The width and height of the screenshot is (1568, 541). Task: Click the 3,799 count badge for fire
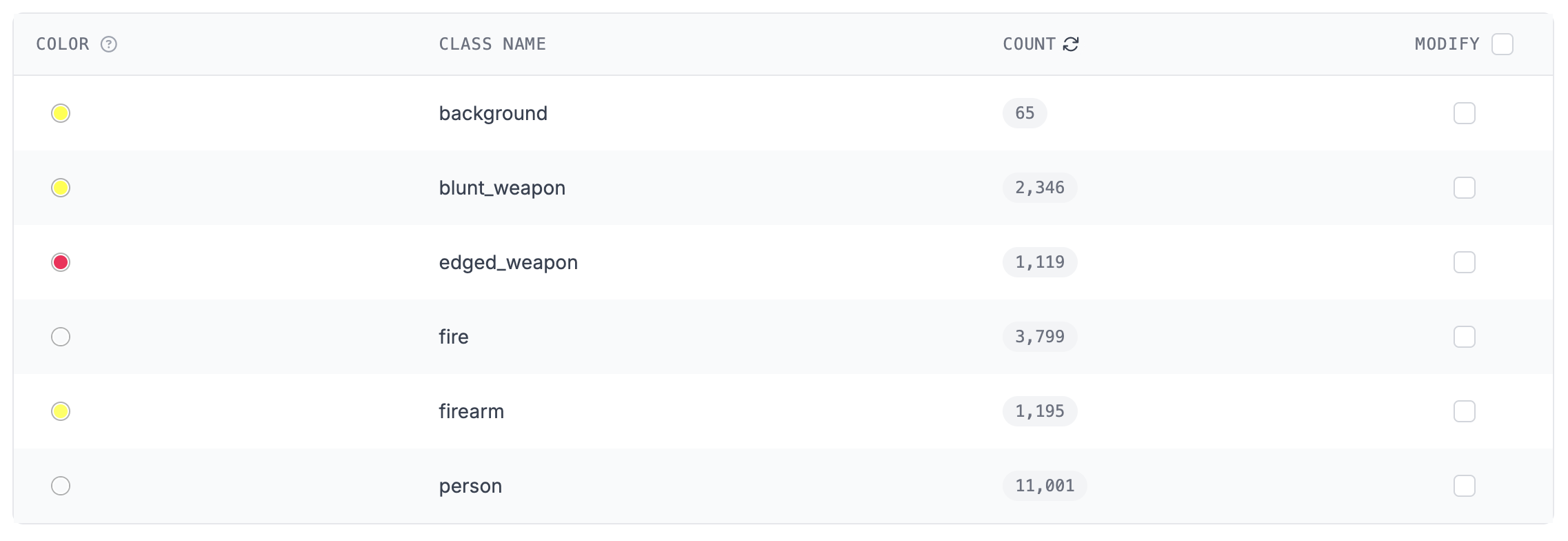coord(1040,337)
